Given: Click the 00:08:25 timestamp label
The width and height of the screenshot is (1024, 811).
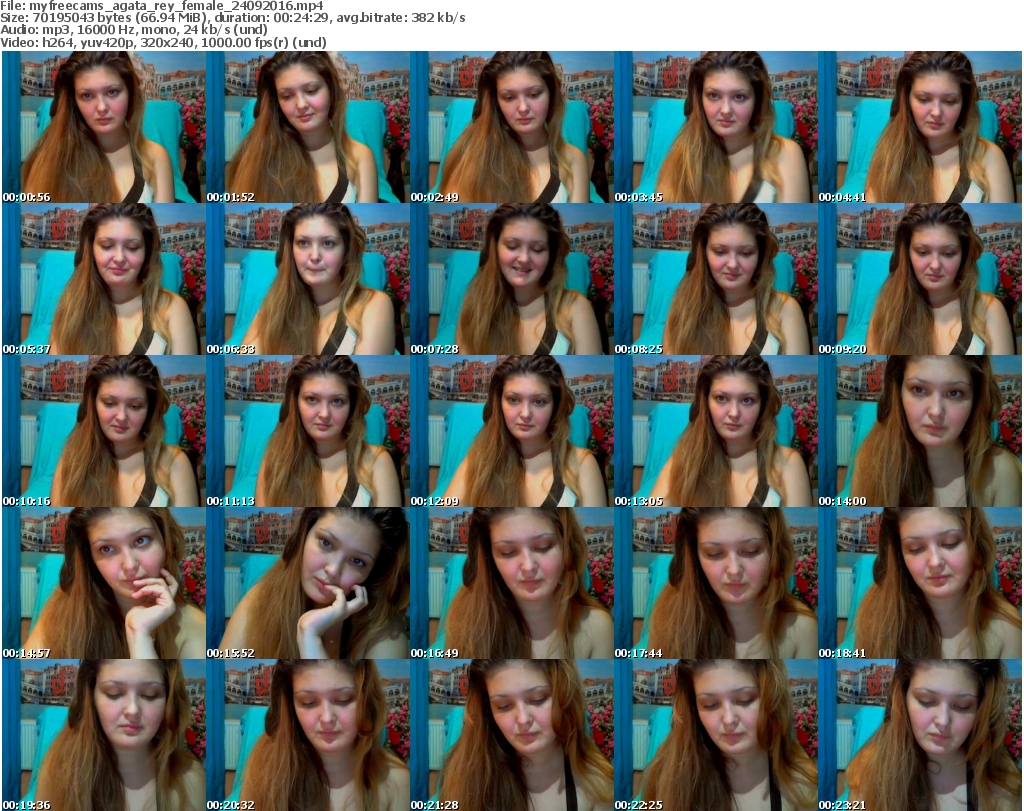Looking at the screenshot, I should pyautogui.click(x=638, y=349).
